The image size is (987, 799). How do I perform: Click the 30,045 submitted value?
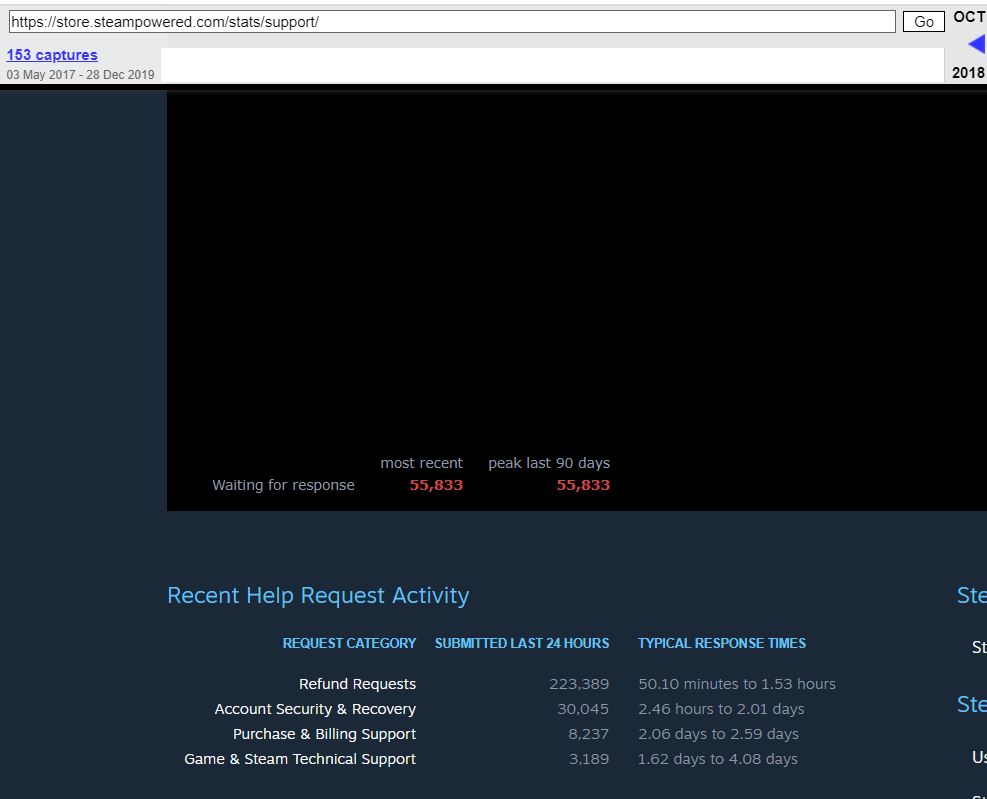[x=583, y=709]
